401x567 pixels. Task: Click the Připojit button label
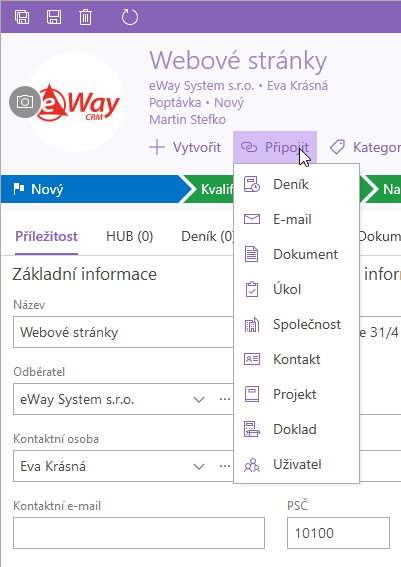(x=287, y=147)
